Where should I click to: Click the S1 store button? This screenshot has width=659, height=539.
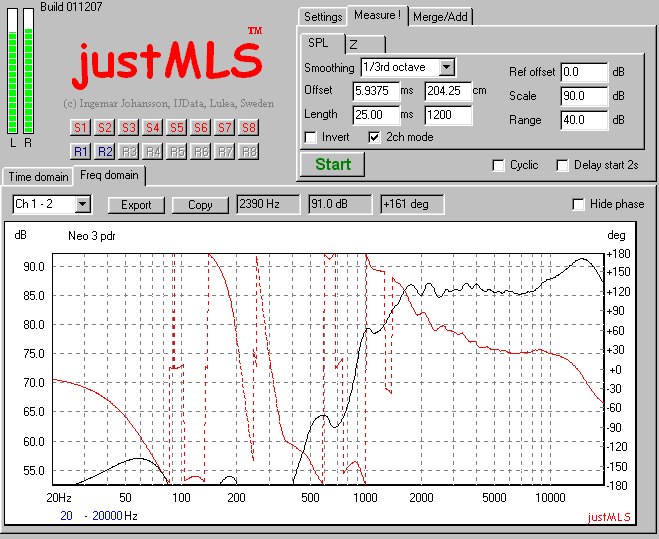pyautogui.click(x=80, y=127)
